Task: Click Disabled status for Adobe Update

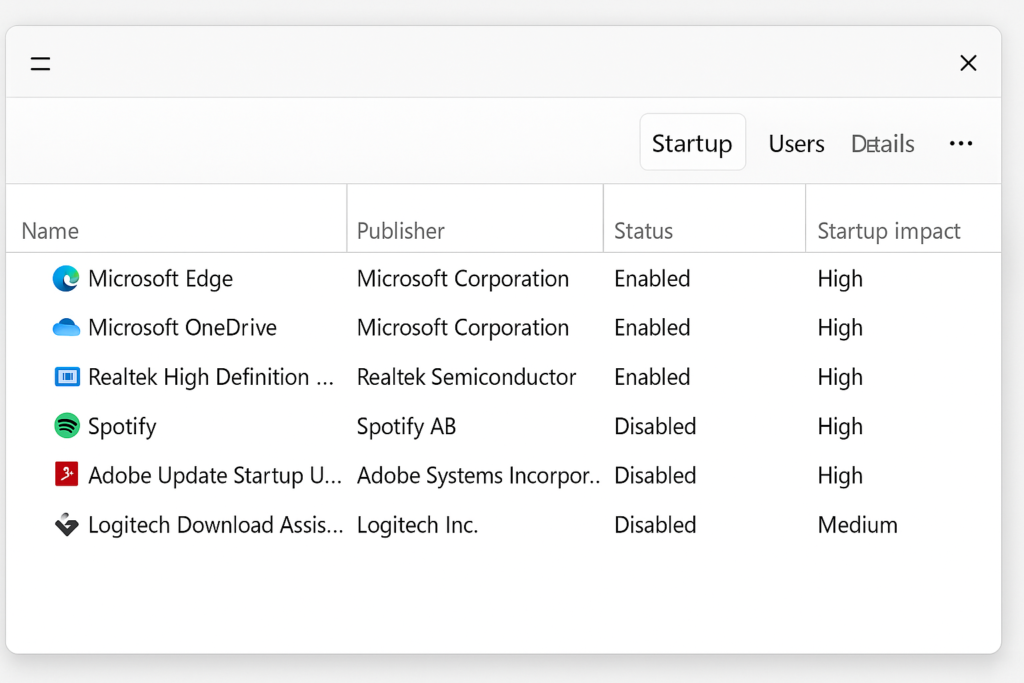Action: click(x=655, y=475)
